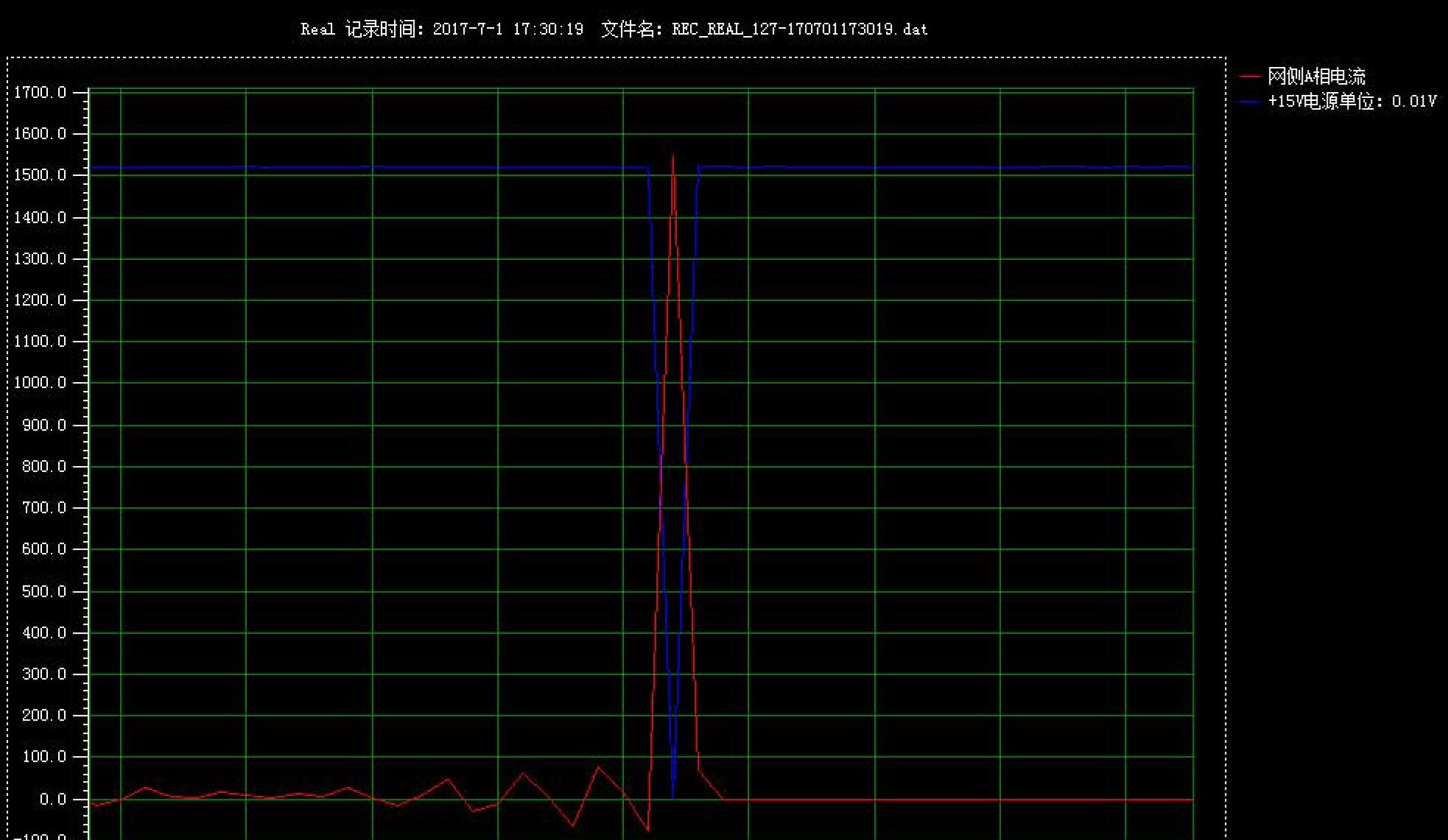Screen dimensions: 1448x840
Task: Click the 记录时间 text in the header
Action: 384,29
